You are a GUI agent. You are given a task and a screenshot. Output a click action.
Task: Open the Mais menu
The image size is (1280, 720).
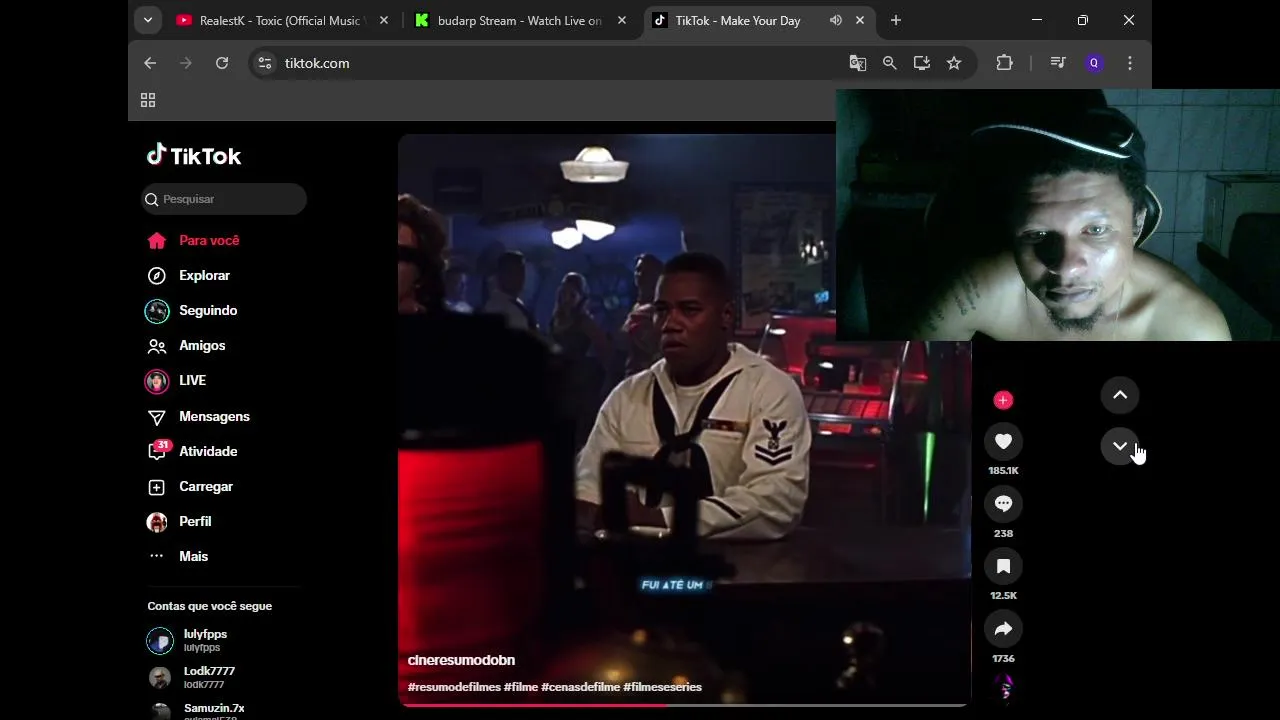pyautogui.click(x=178, y=556)
